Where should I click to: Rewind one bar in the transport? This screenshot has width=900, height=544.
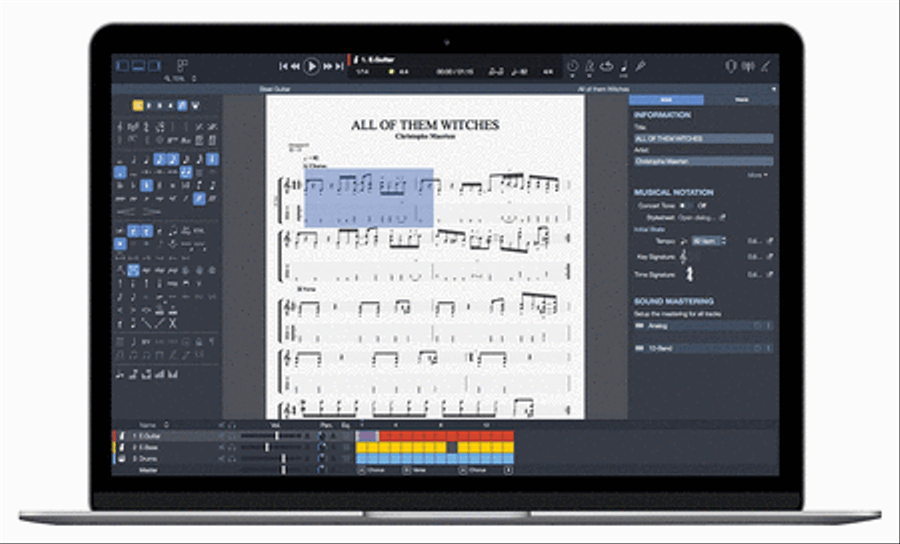click(x=295, y=67)
